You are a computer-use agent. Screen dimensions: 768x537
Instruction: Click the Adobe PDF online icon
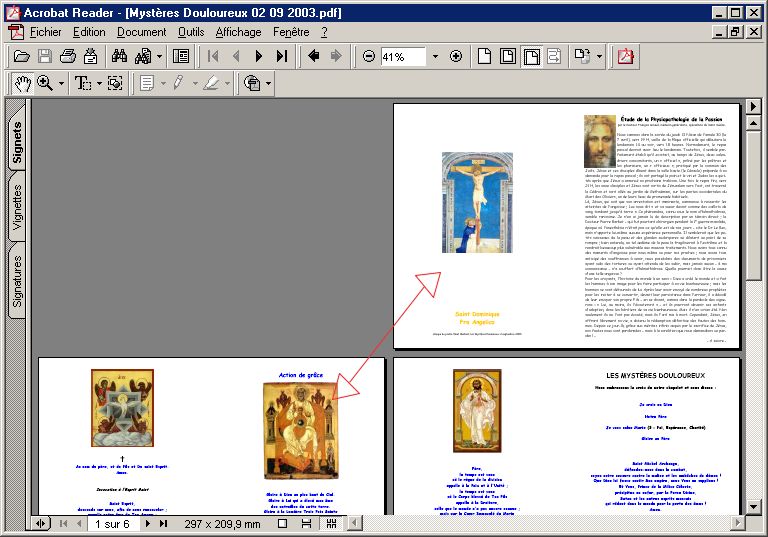coord(625,56)
